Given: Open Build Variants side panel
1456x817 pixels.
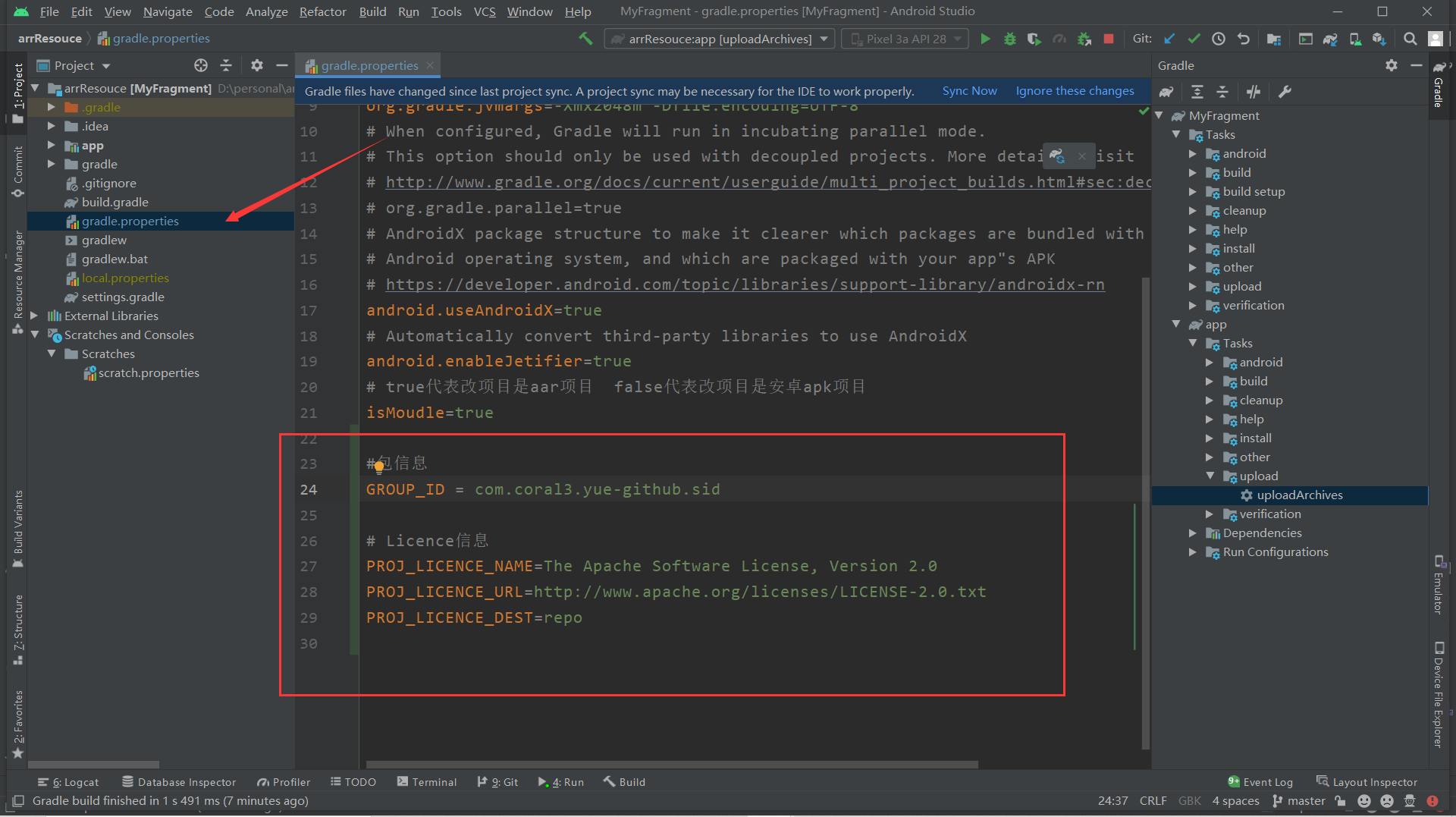Looking at the screenshot, I should [x=17, y=529].
